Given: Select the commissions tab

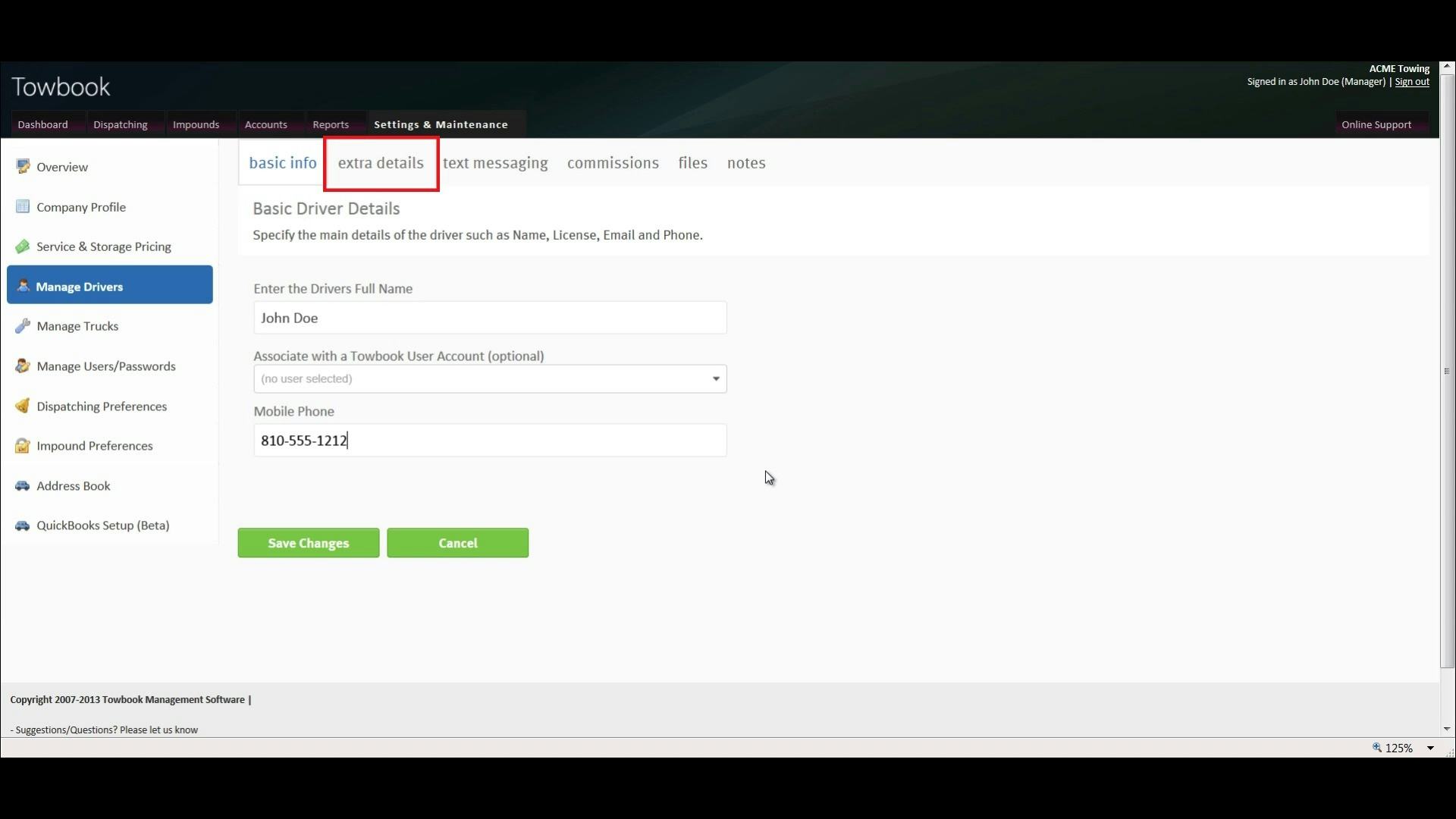Looking at the screenshot, I should point(612,163).
